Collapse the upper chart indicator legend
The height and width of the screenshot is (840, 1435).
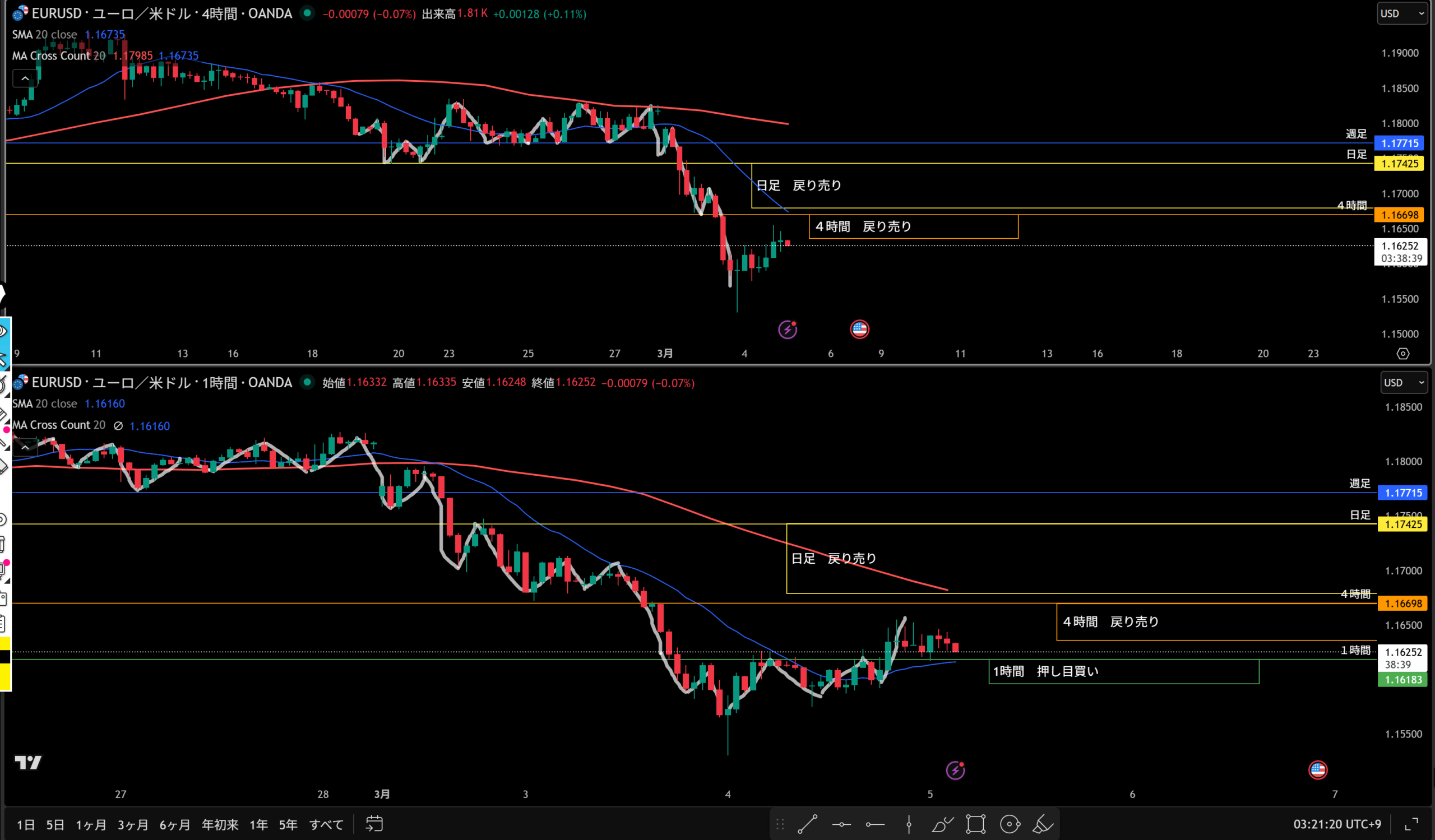[x=25, y=78]
